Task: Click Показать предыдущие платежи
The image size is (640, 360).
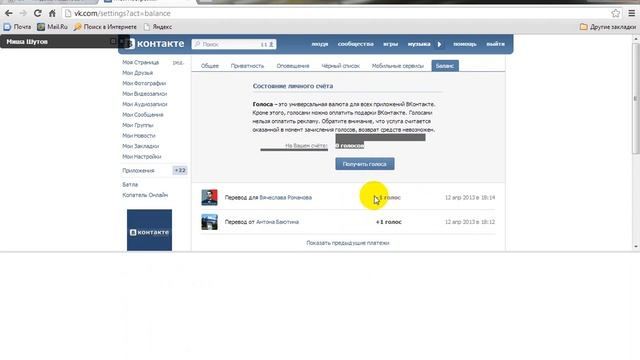Action: coord(348,243)
